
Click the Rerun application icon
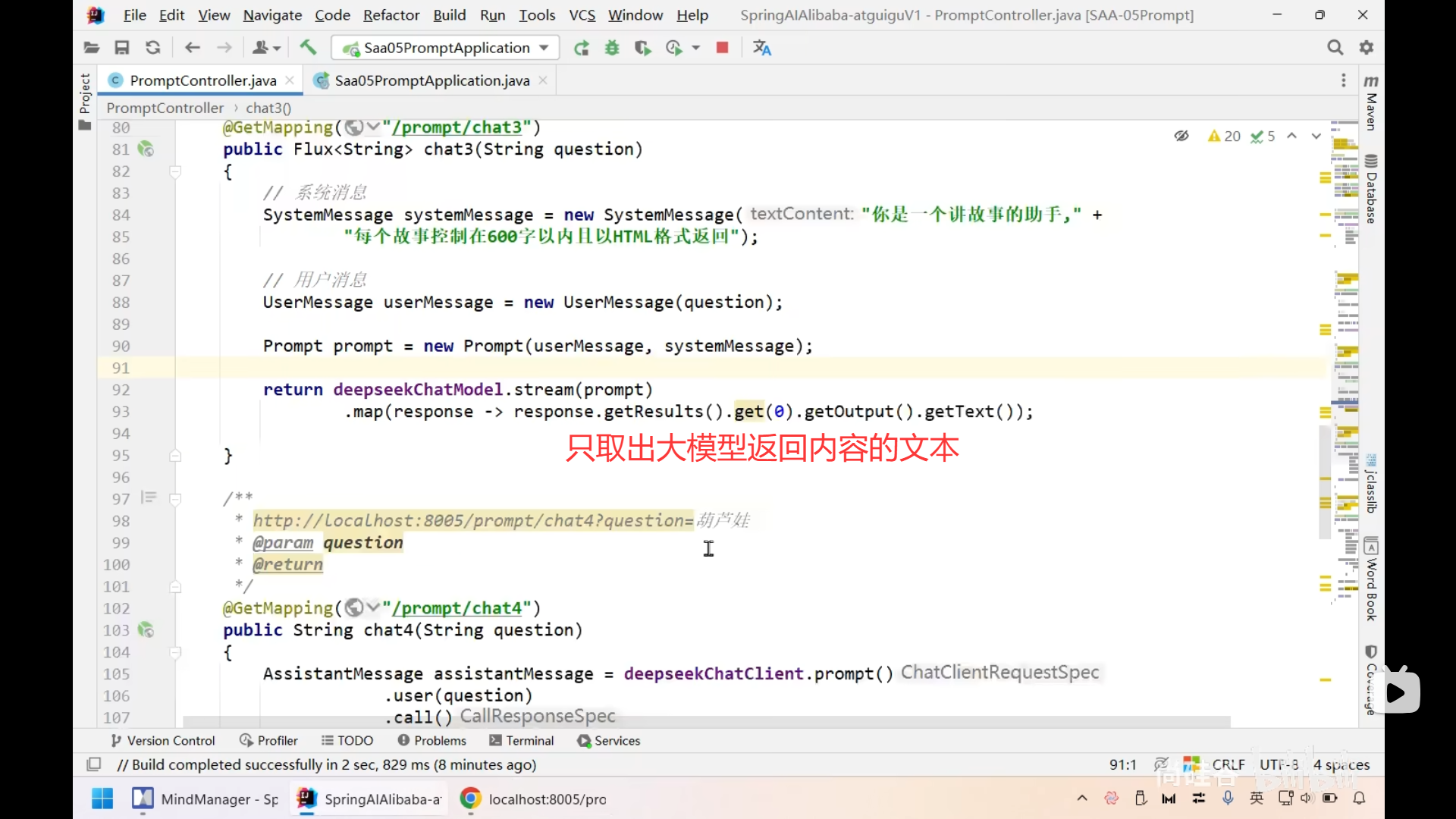581,48
